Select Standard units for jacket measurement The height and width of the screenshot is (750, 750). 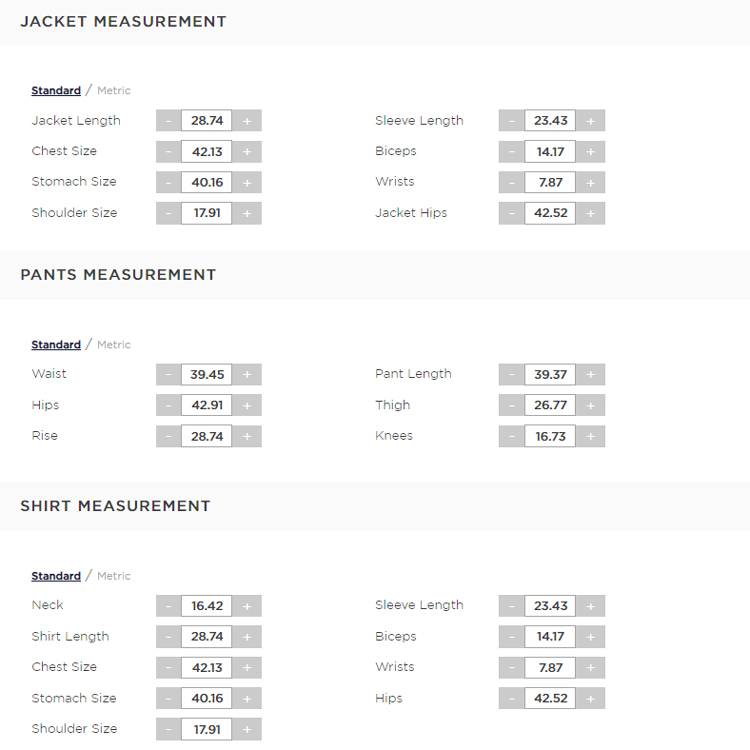(56, 91)
